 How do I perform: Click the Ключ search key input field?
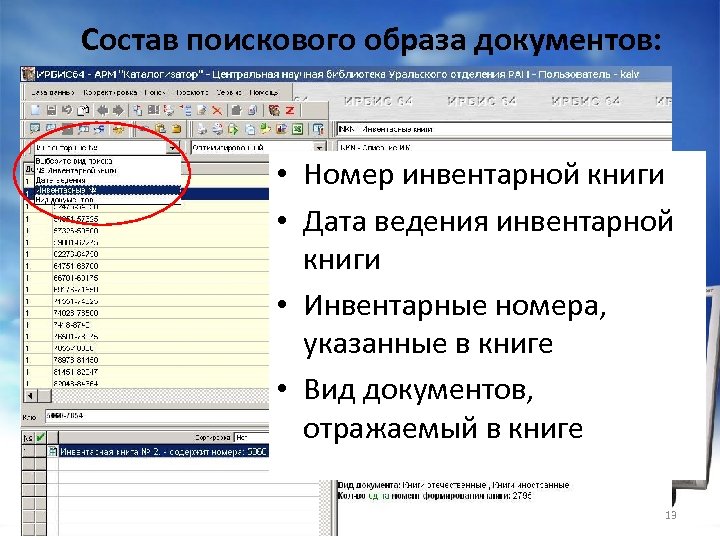[x=157, y=416]
